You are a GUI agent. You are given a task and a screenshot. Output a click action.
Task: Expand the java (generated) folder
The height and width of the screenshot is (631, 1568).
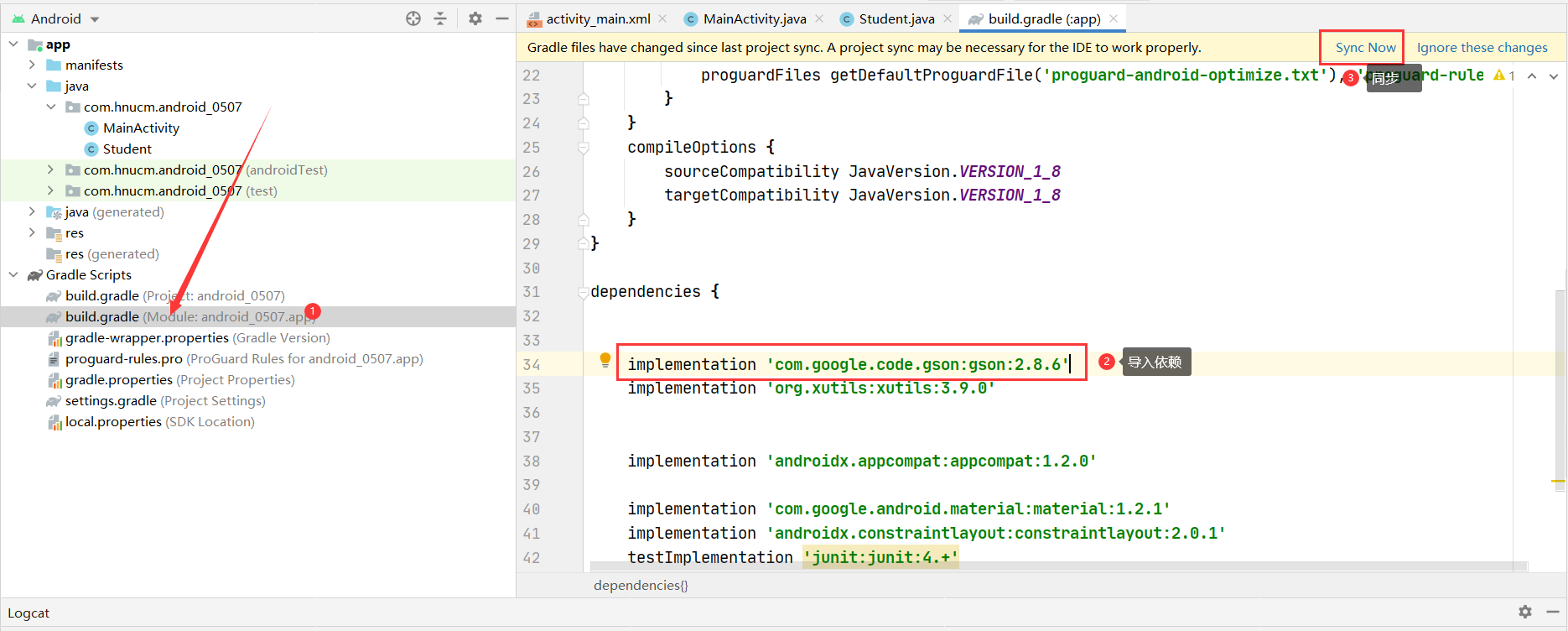click(32, 211)
